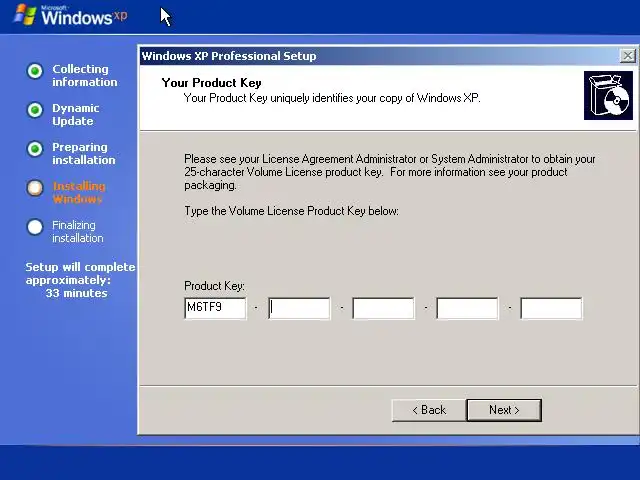Click the Preparing installation step indicator
Screen dimensions: 640x480
pyautogui.click(x=35, y=149)
